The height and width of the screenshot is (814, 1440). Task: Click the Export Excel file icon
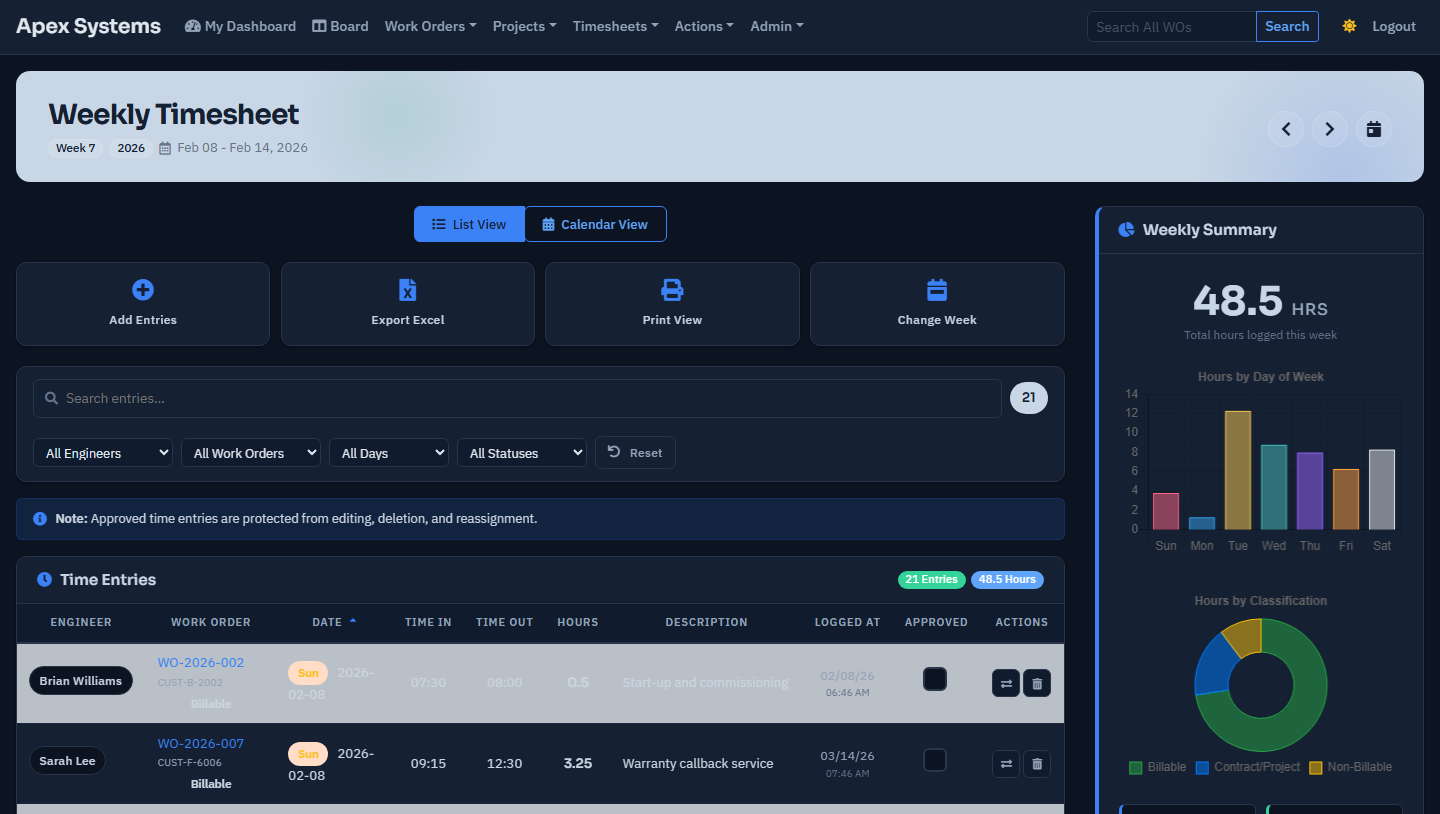(407, 290)
